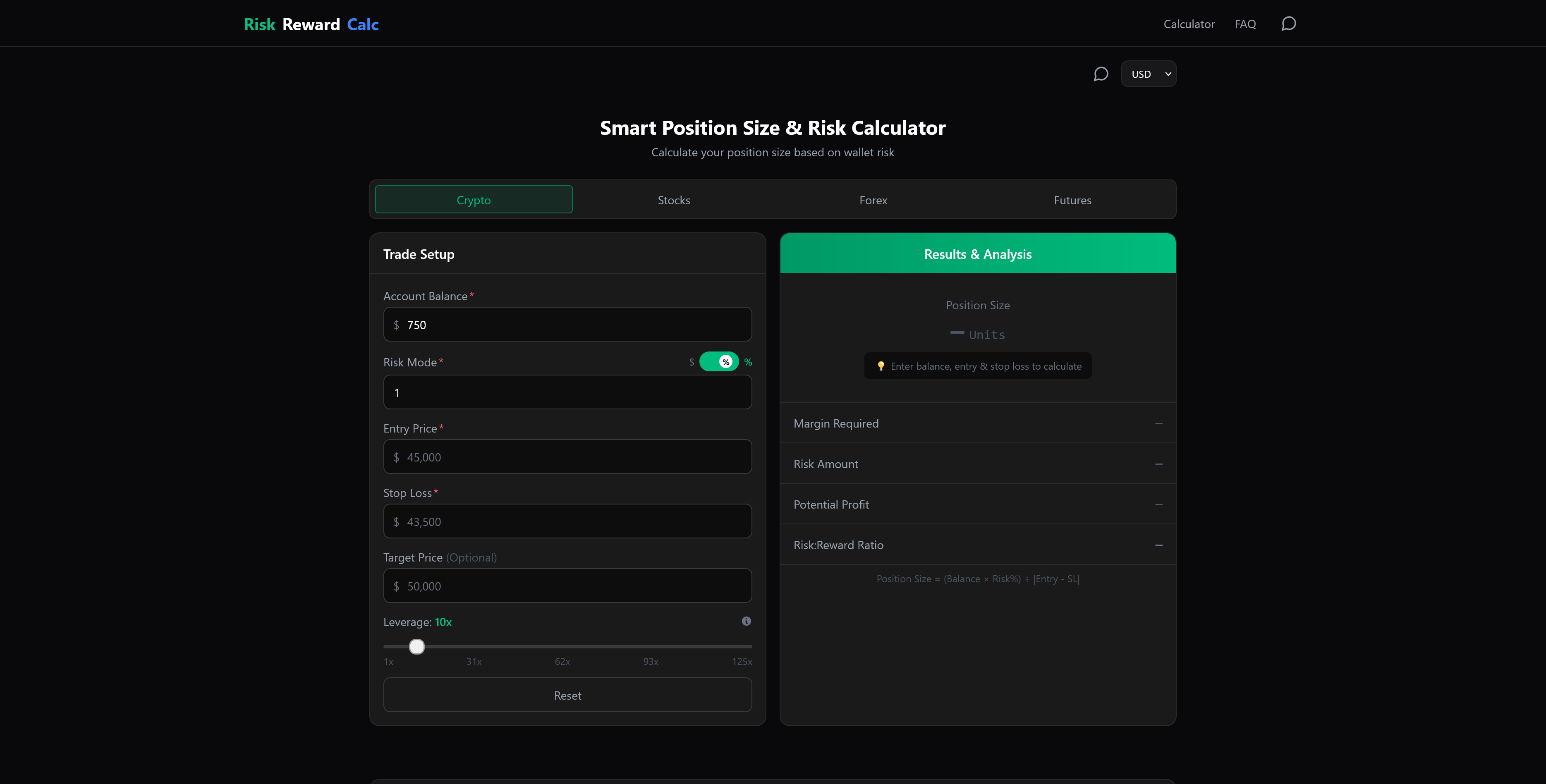The width and height of the screenshot is (1546, 784).
Task: Click the info icon beside the Leverage label
Action: pos(746,621)
